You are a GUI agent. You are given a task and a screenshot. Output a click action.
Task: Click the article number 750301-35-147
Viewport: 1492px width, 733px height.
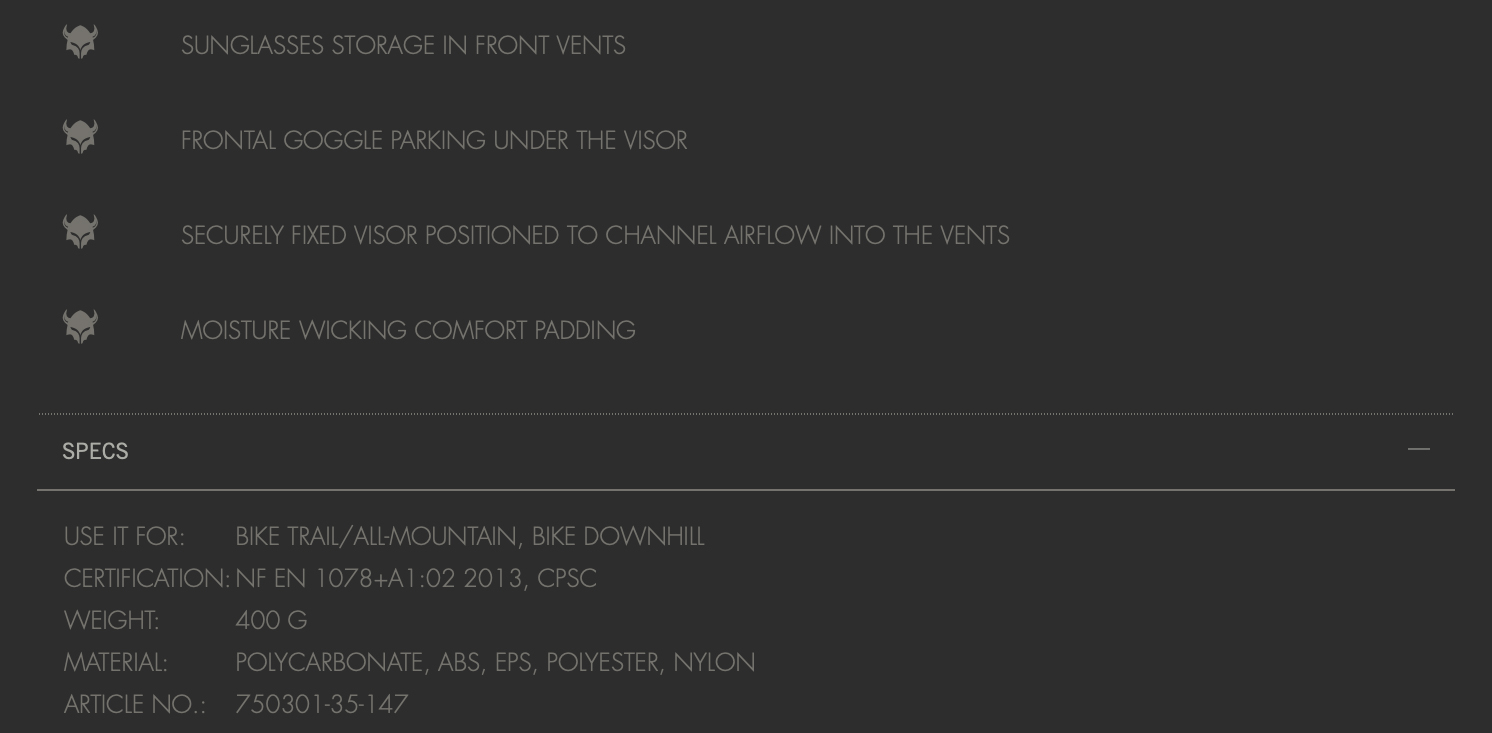[321, 705]
